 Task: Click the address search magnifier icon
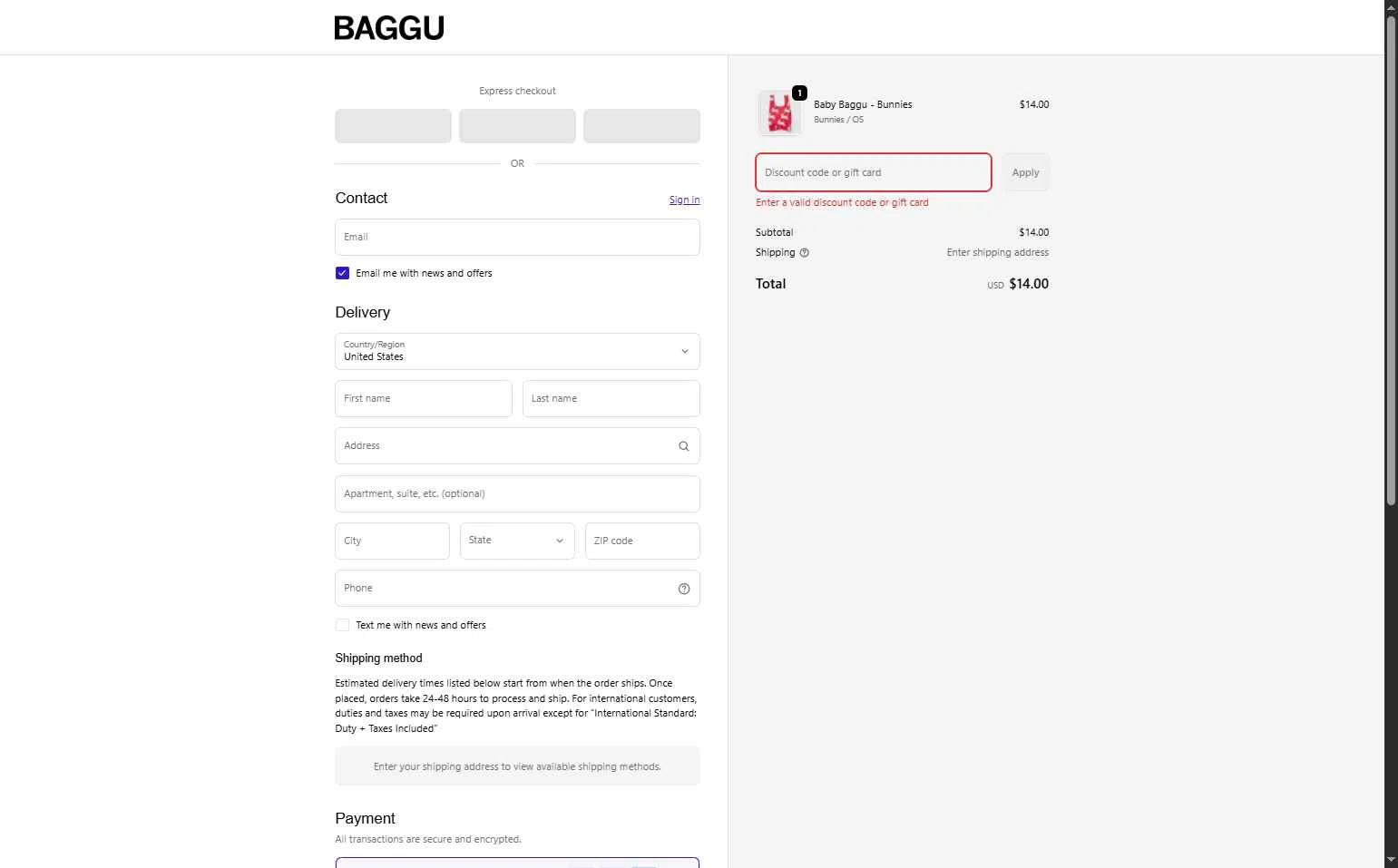point(684,446)
